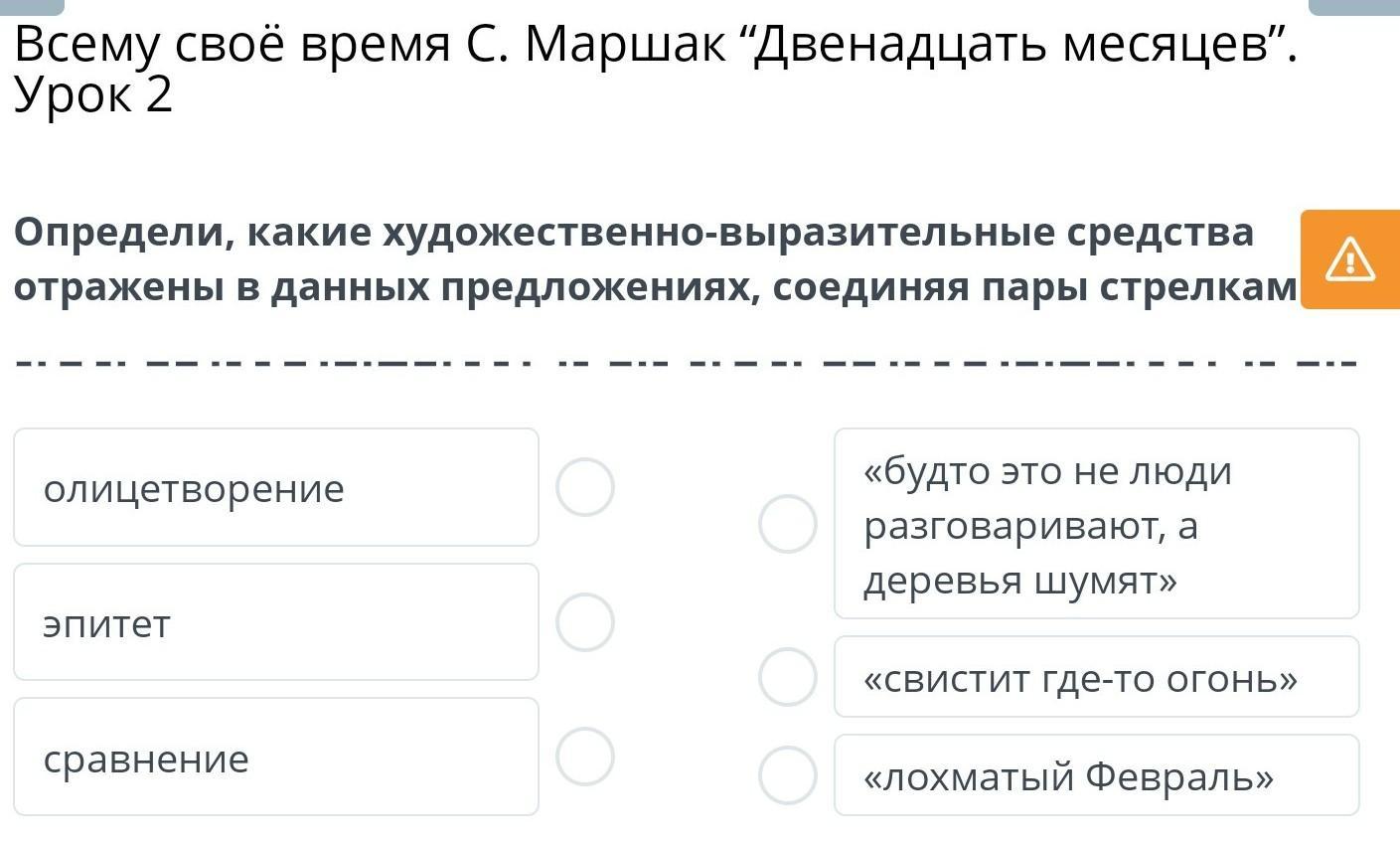Click the Урок 2 heading text

pos(93,95)
